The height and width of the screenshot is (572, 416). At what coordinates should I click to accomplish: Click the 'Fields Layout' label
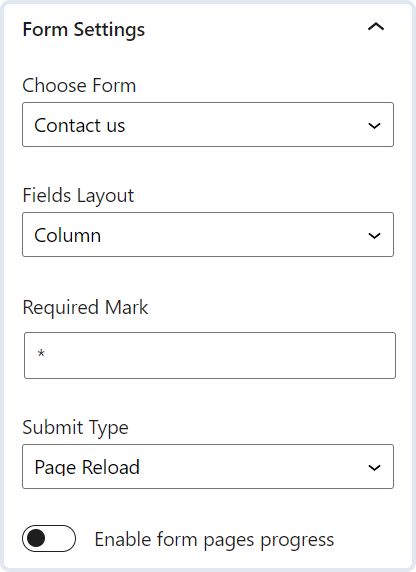78,196
